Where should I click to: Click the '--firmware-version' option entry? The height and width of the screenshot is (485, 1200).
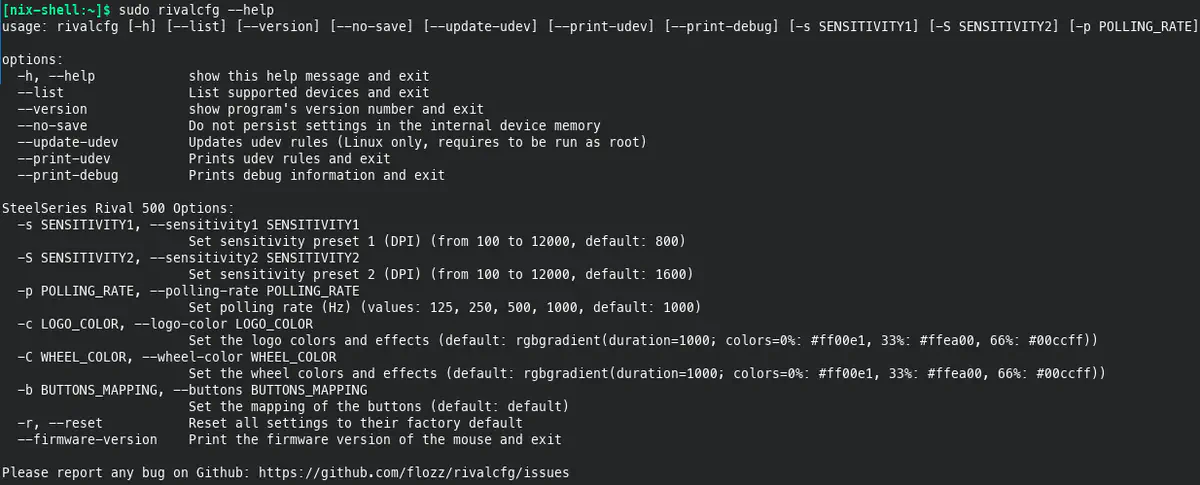(x=87, y=439)
